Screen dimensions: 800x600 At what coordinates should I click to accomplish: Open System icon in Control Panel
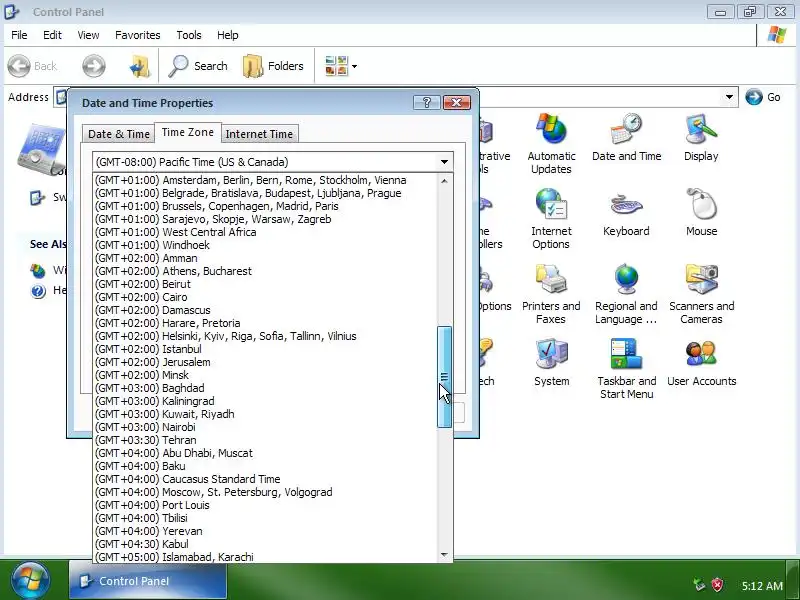(552, 362)
